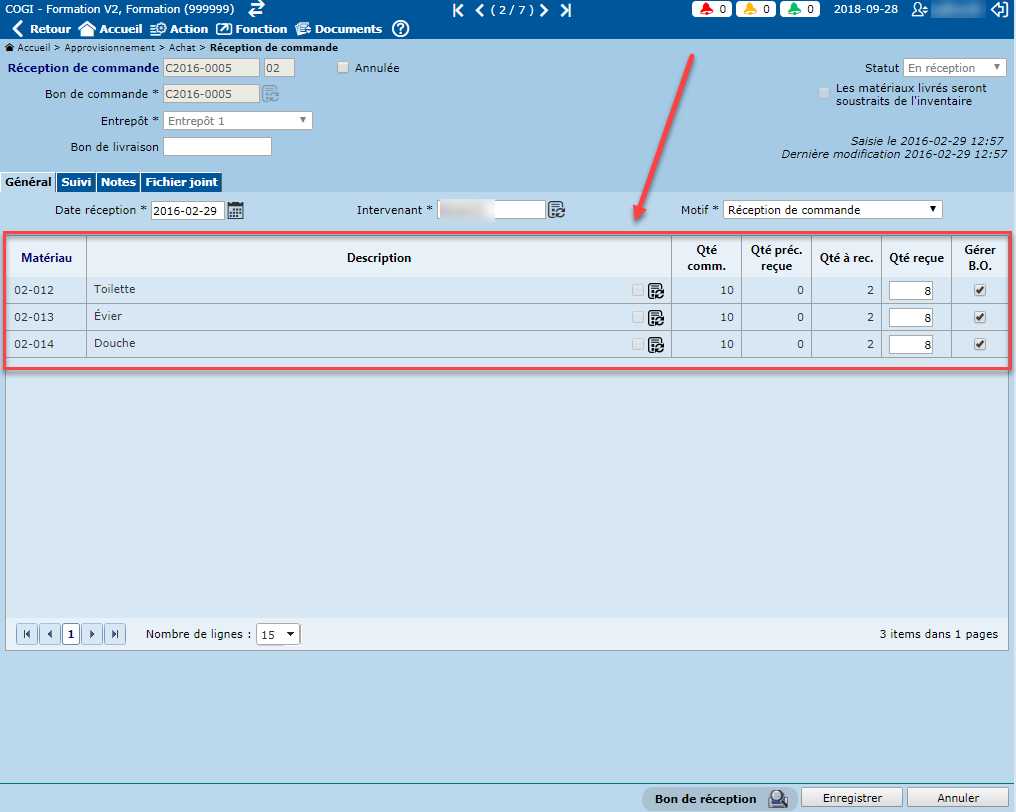Open details icon on the Douche row
Viewport: 1016px width, 812px height.
click(x=656, y=345)
